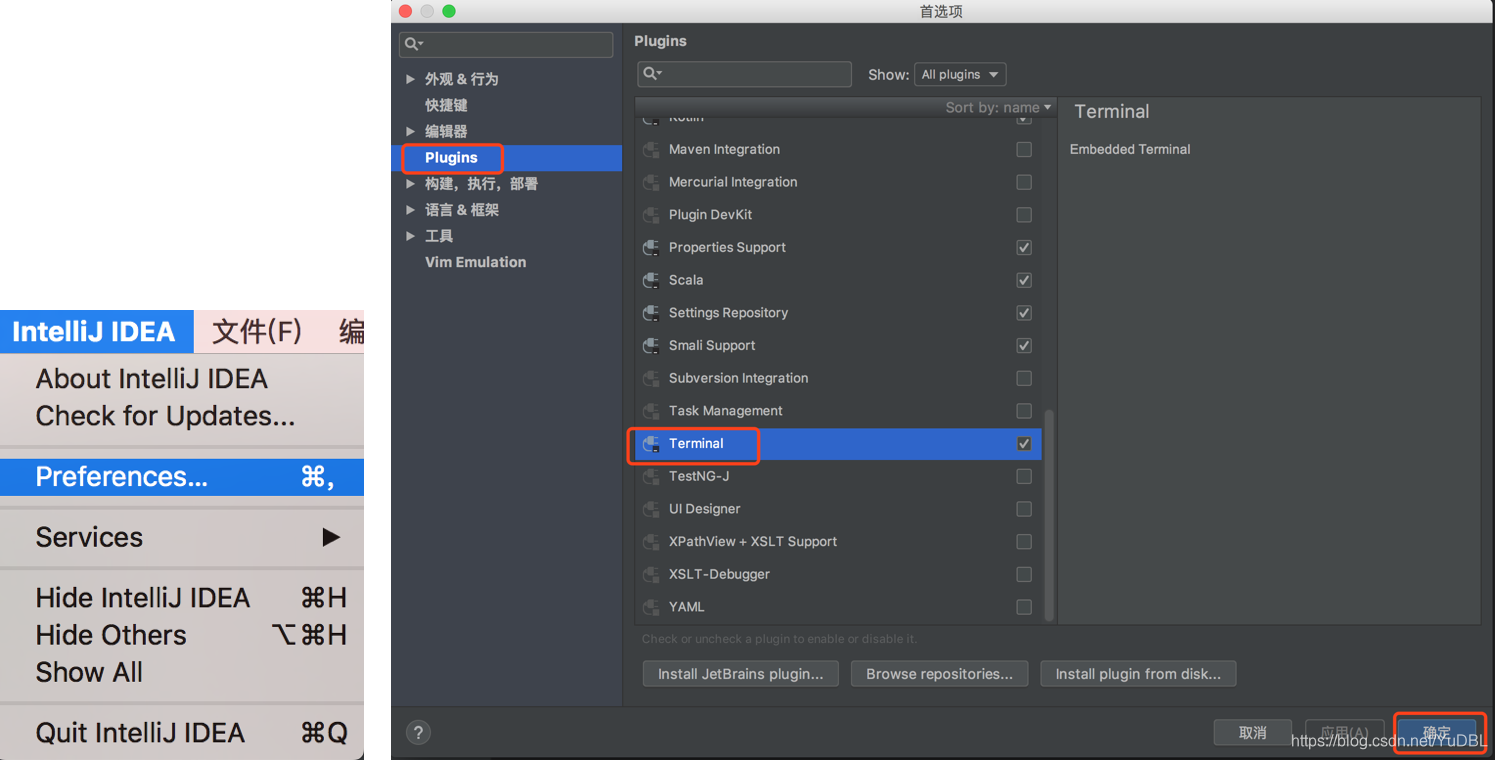
Task: Click the Settings Repository plugin icon
Action: [x=651, y=313]
